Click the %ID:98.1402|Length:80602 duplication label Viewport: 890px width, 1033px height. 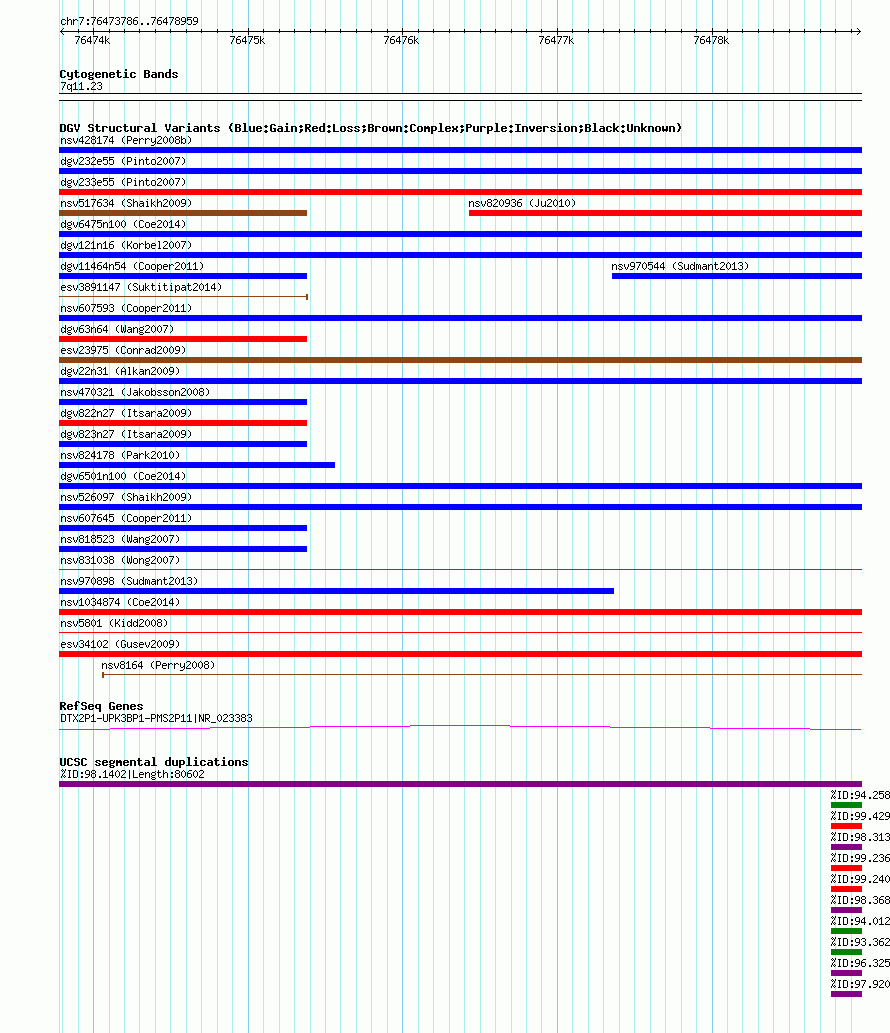132,774
